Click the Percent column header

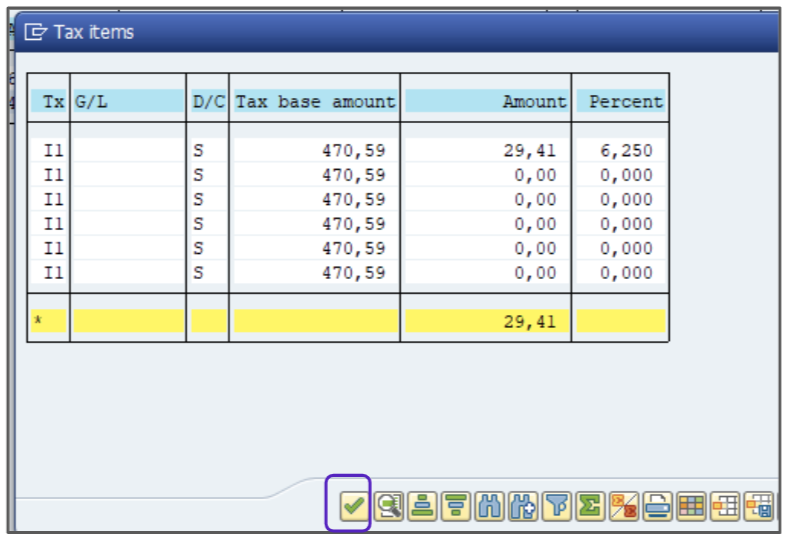[x=620, y=101]
